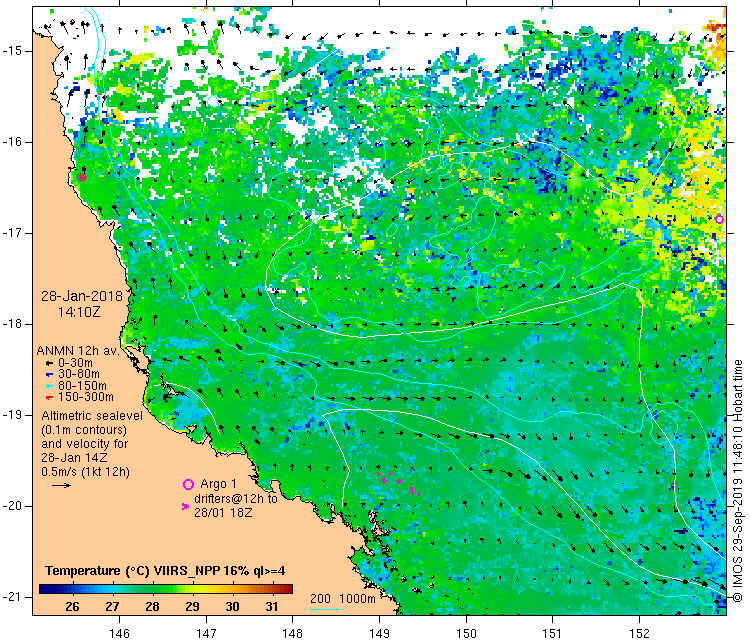The width and height of the screenshot is (750, 640).
Task: Click the 149 longitude axis label
Action: pyautogui.click(x=379, y=633)
